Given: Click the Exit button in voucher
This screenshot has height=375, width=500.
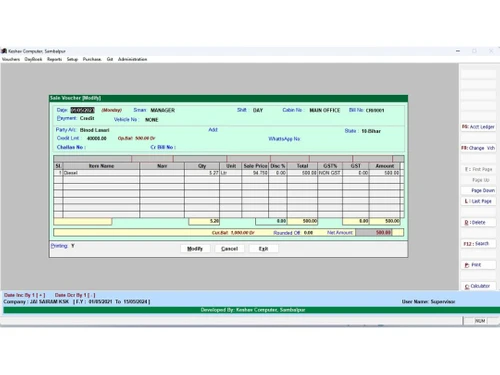Looking at the screenshot, I should [263, 249].
